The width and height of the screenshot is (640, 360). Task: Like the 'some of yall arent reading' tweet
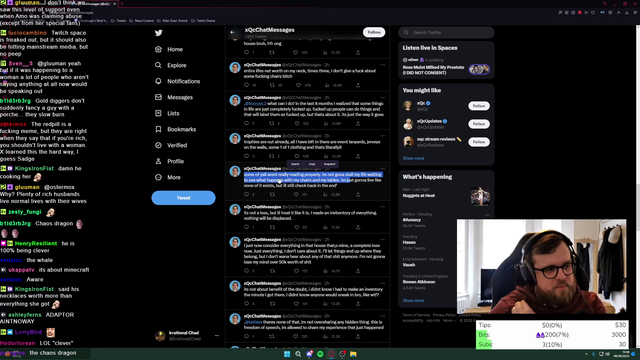(x=296, y=194)
